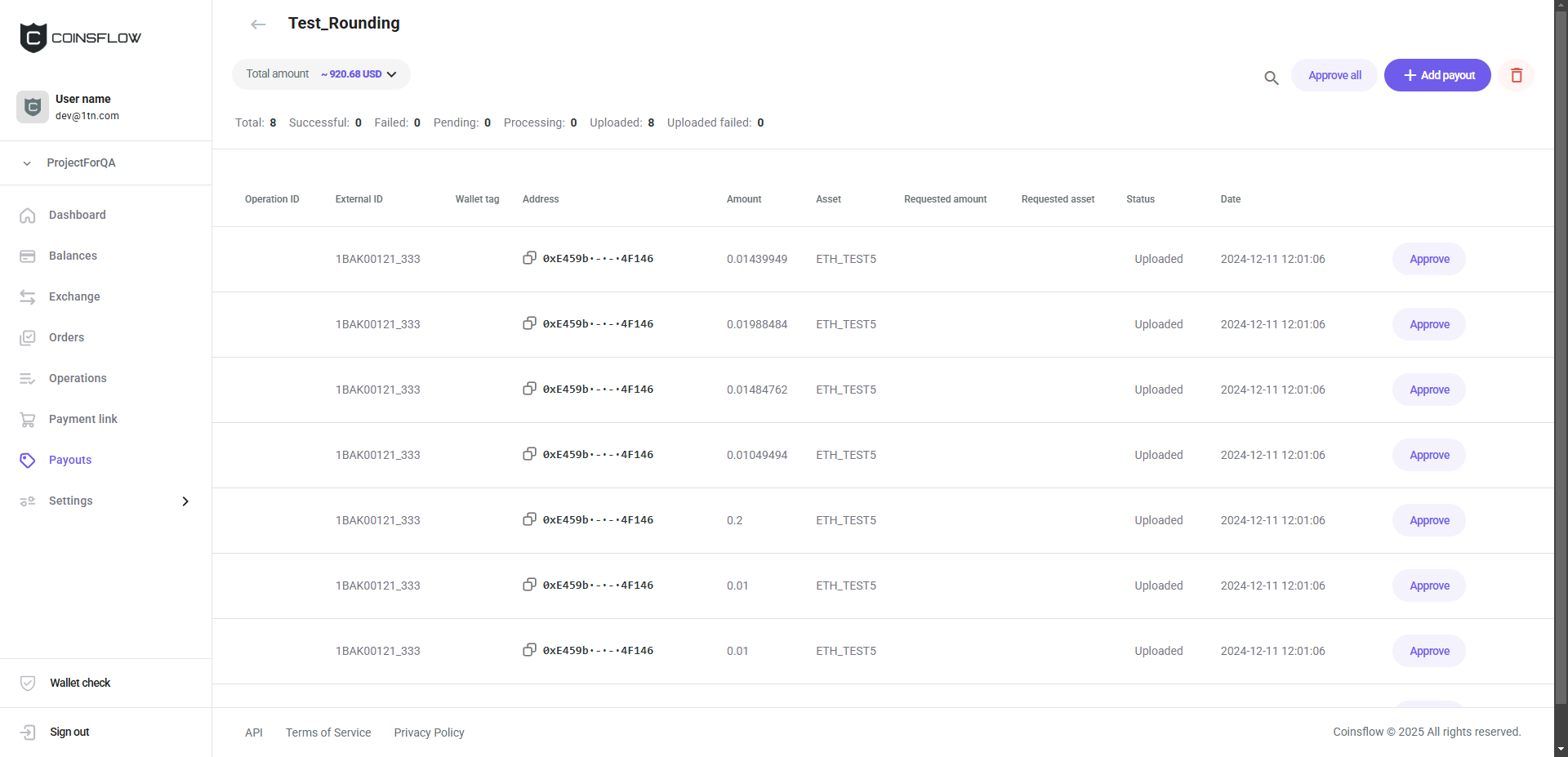Open the search magnifier icon
Screen dimensions: 1568x757
1271,78
